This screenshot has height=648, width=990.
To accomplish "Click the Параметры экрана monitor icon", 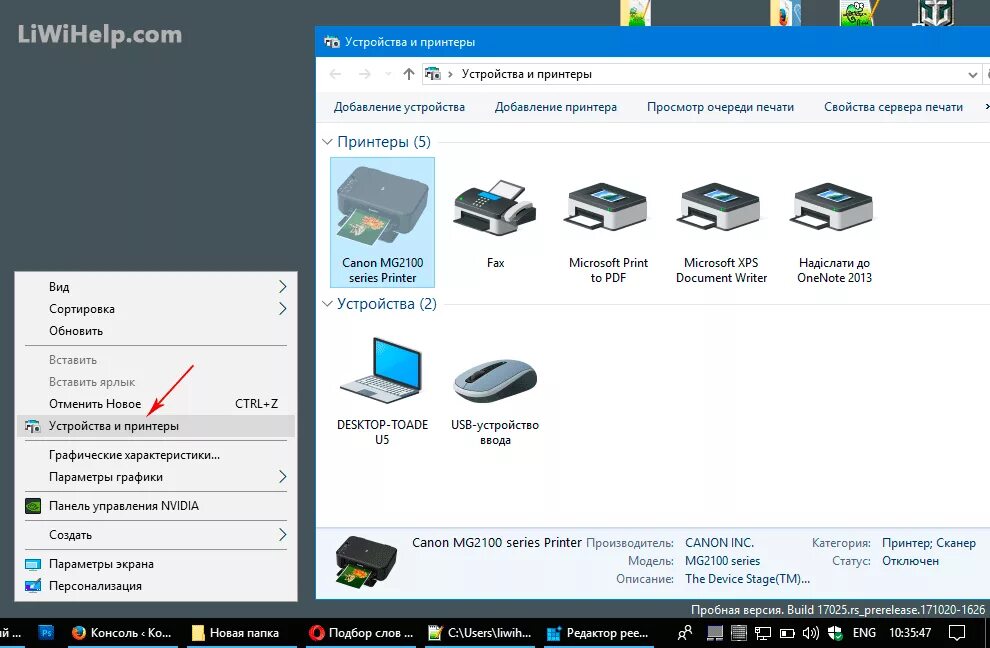I will coord(33,564).
